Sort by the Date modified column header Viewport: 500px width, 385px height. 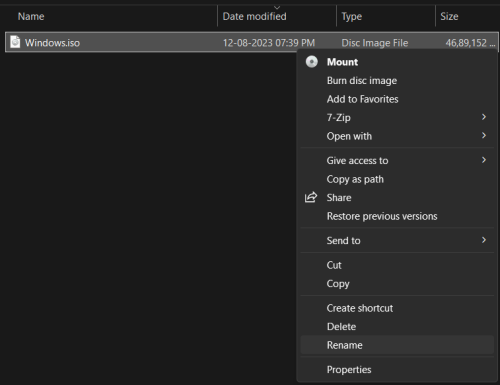[x=254, y=16]
